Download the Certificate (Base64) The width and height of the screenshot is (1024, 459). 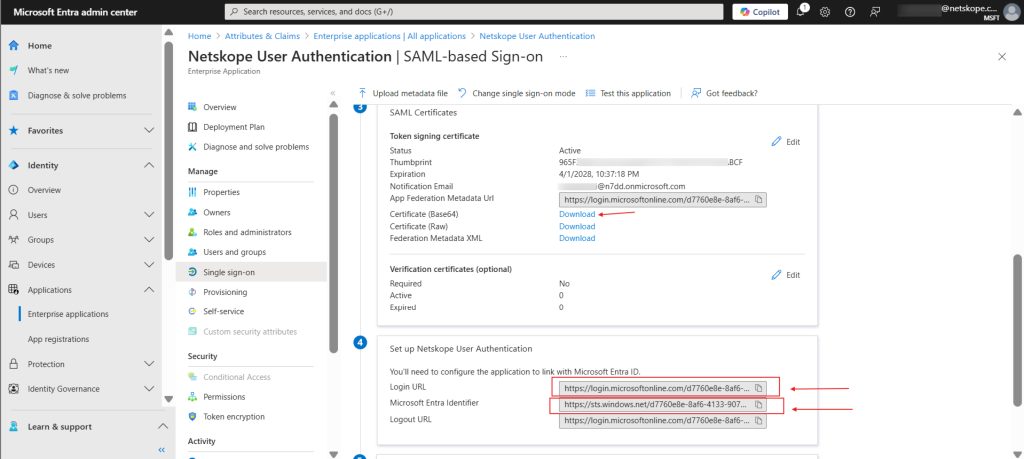[x=577, y=214]
